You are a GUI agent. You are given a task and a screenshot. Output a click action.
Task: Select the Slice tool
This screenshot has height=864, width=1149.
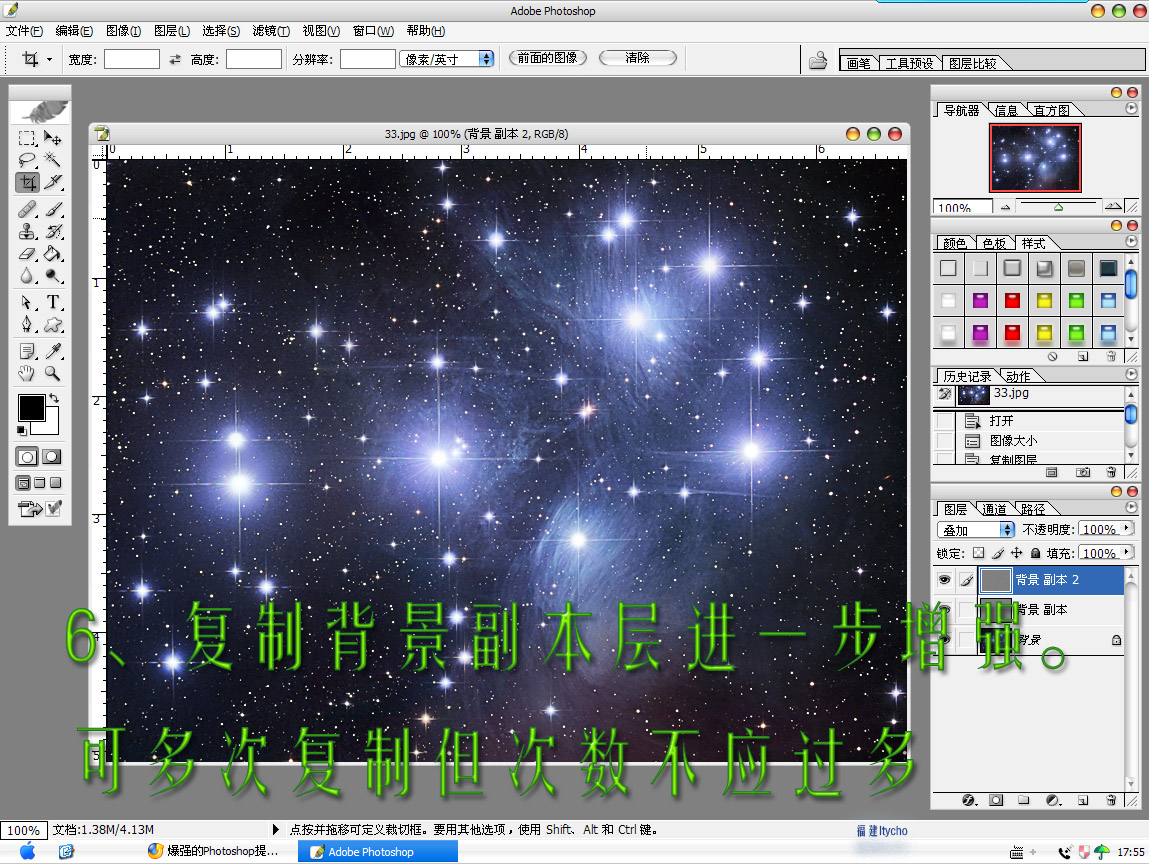tap(53, 182)
